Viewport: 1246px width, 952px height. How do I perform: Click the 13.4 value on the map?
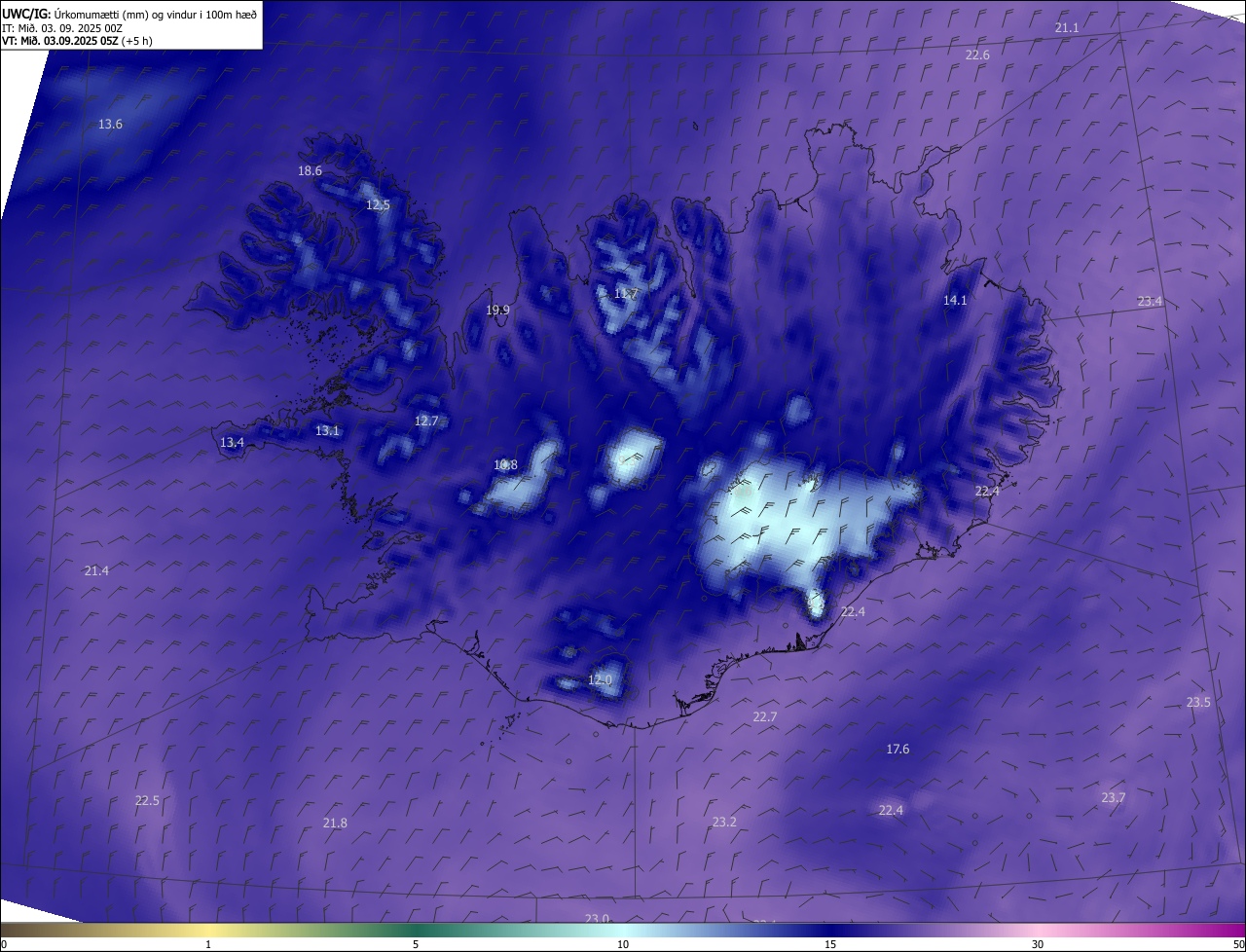[x=232, y=442]
